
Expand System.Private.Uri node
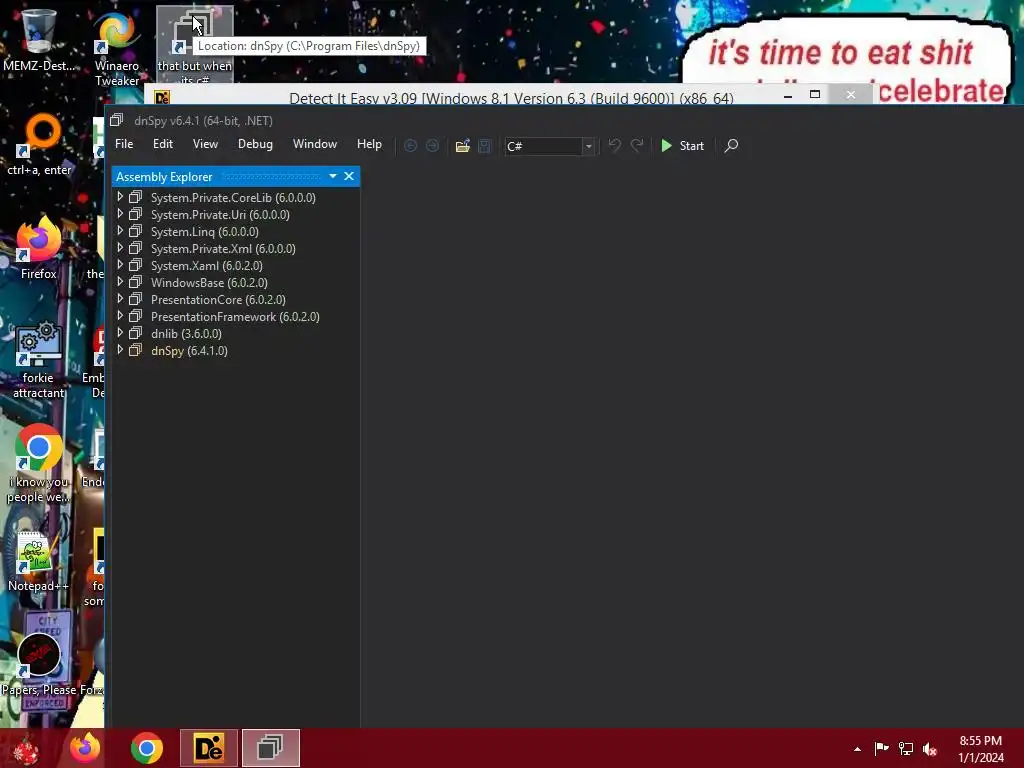coord(120,214)
